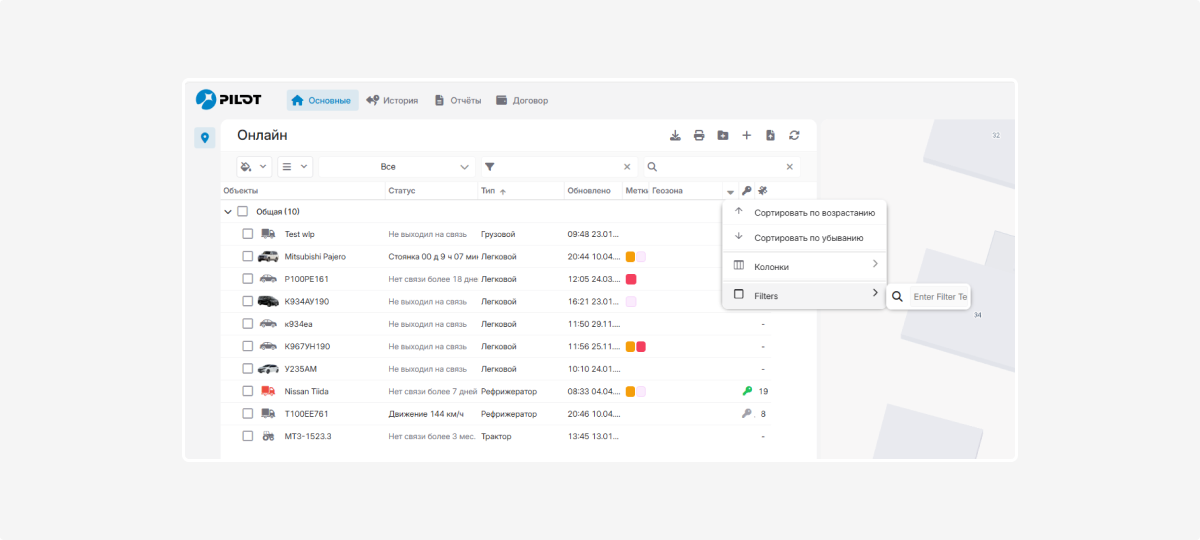
Task: Open the Все dropdown filter
Action: click(x=395, y=167)
